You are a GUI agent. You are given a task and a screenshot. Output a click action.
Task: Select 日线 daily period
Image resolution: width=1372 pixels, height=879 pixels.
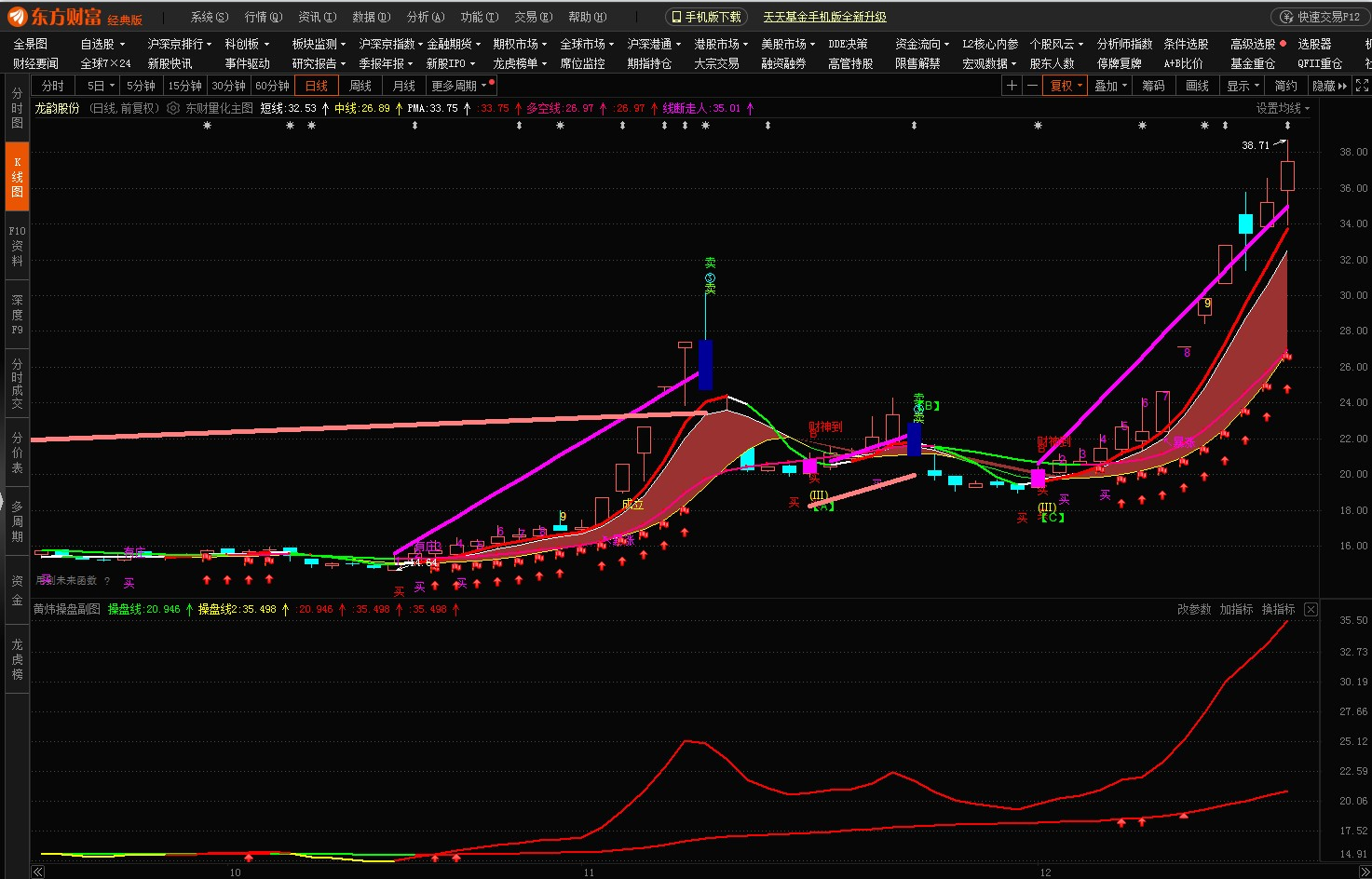(317, 86)
